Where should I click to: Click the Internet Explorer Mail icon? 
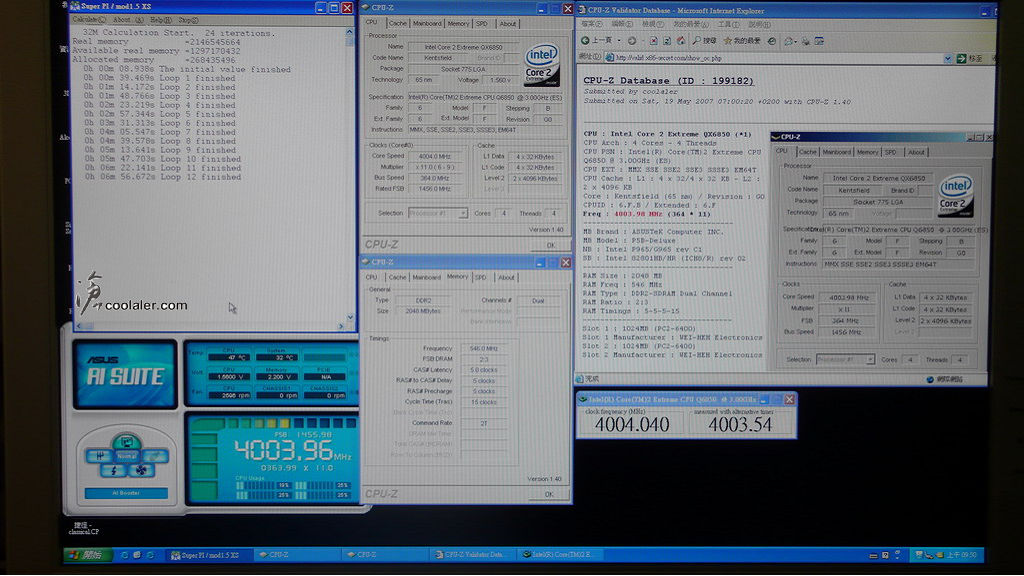(790, 40)
